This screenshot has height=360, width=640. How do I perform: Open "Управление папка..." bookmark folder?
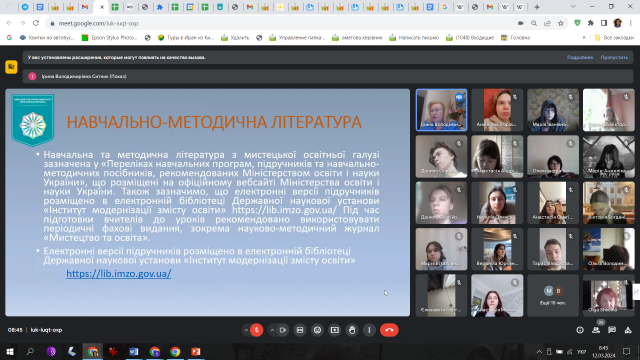pyautogui.click(x=297, y=38)
